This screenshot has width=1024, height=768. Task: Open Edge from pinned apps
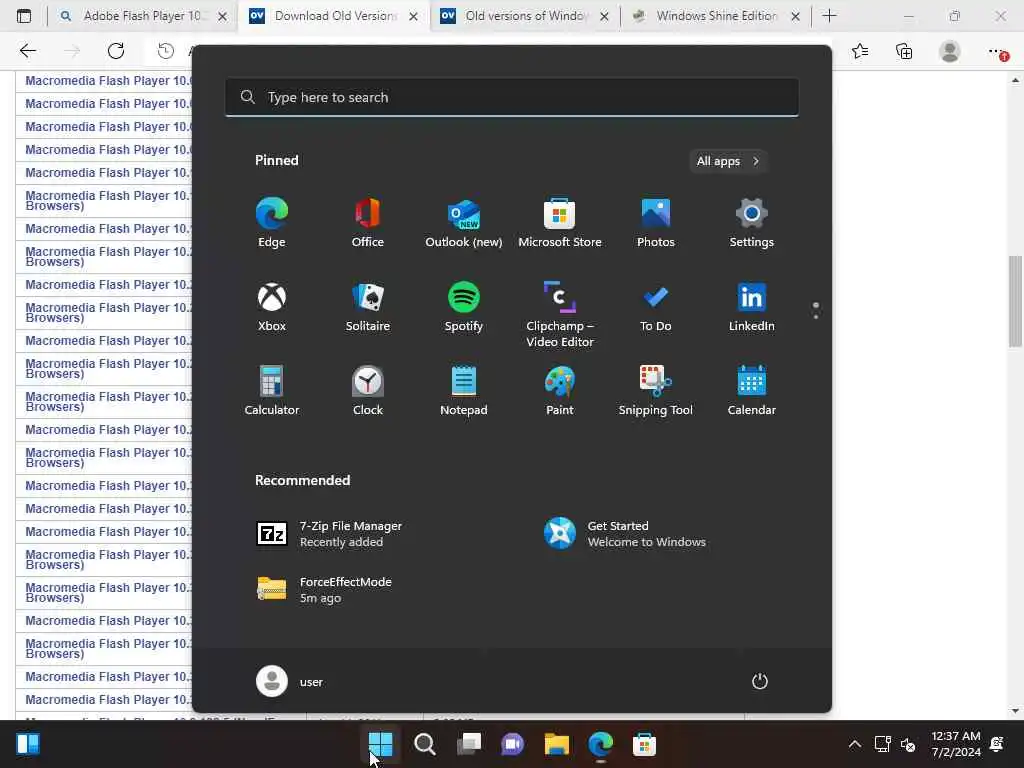pyautogui.click(x=272, y=223)
